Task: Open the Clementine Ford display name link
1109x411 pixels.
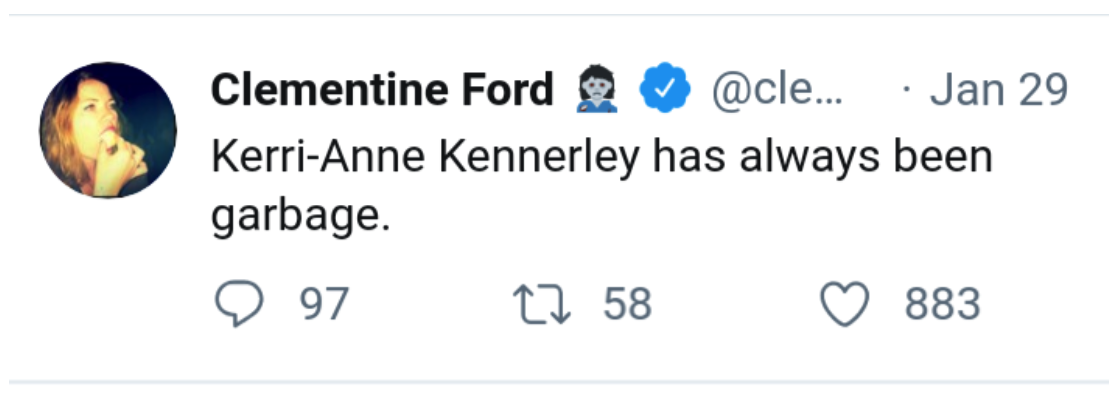Action: 382,92
